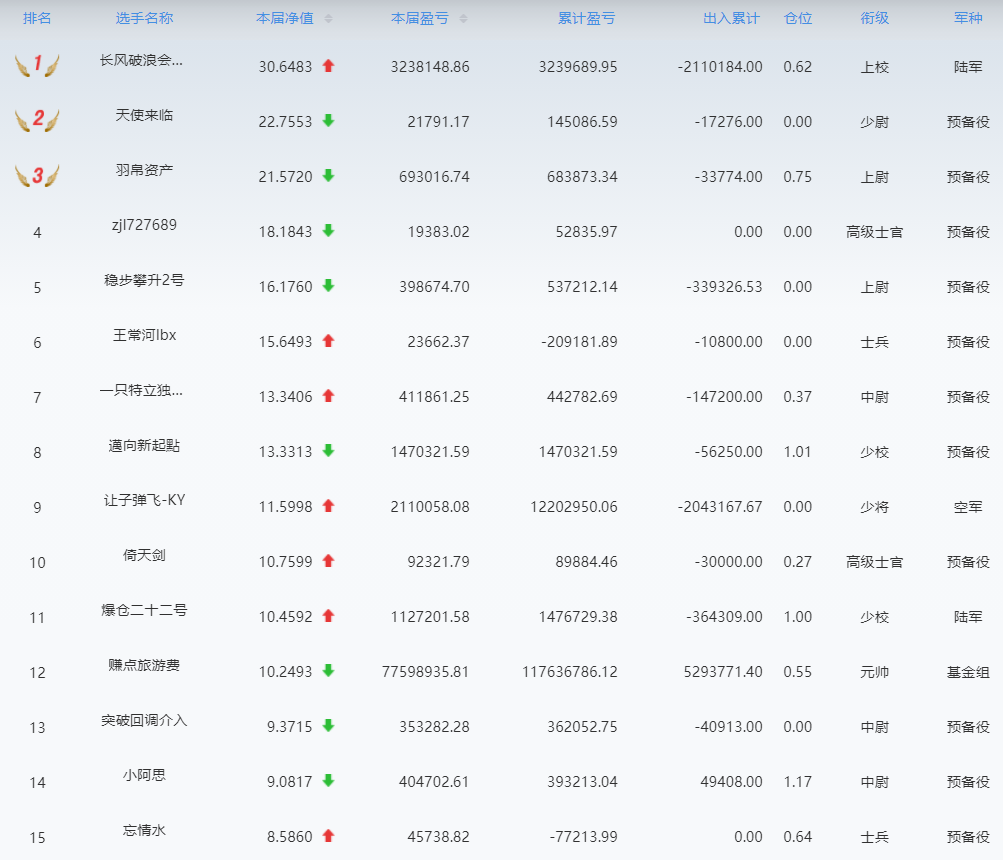1003x860 pixels.
Task: Open player 忘情水 profile
Action: click(144, 831)
